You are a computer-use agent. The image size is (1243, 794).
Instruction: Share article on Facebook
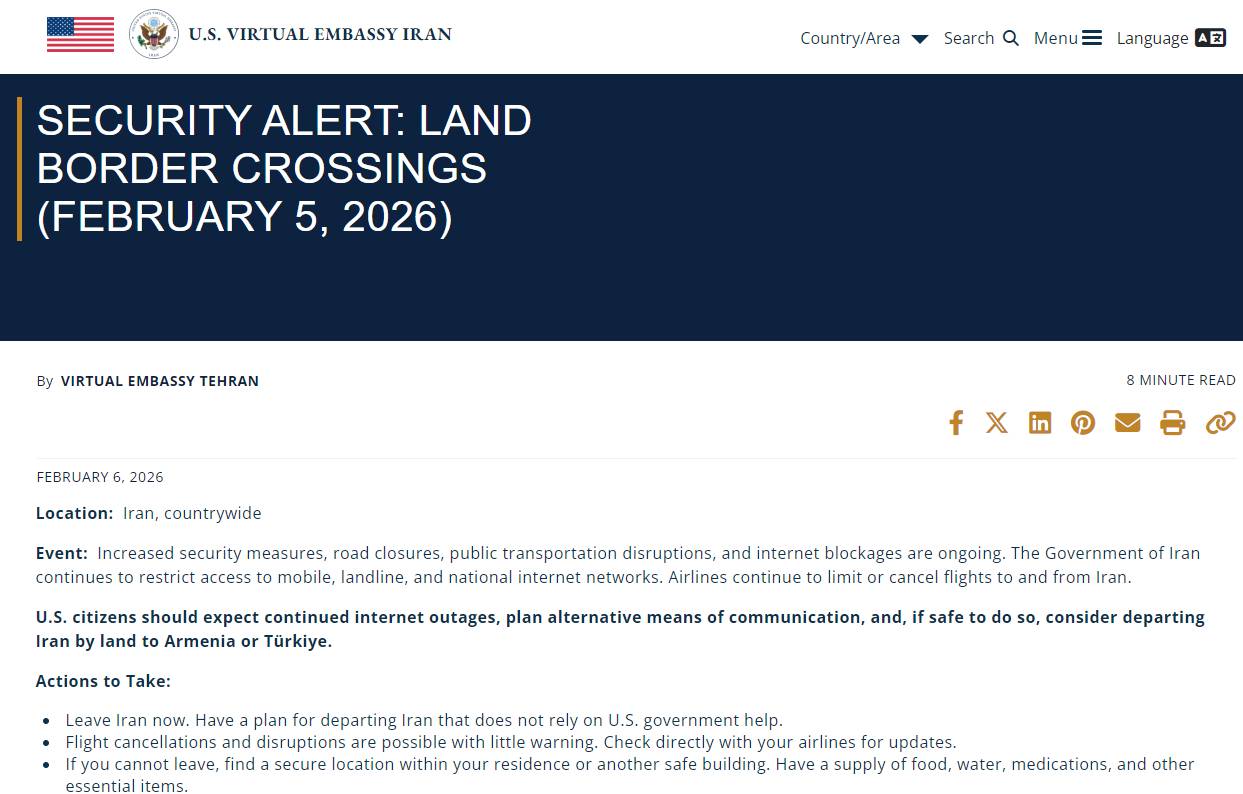[956, 422]
